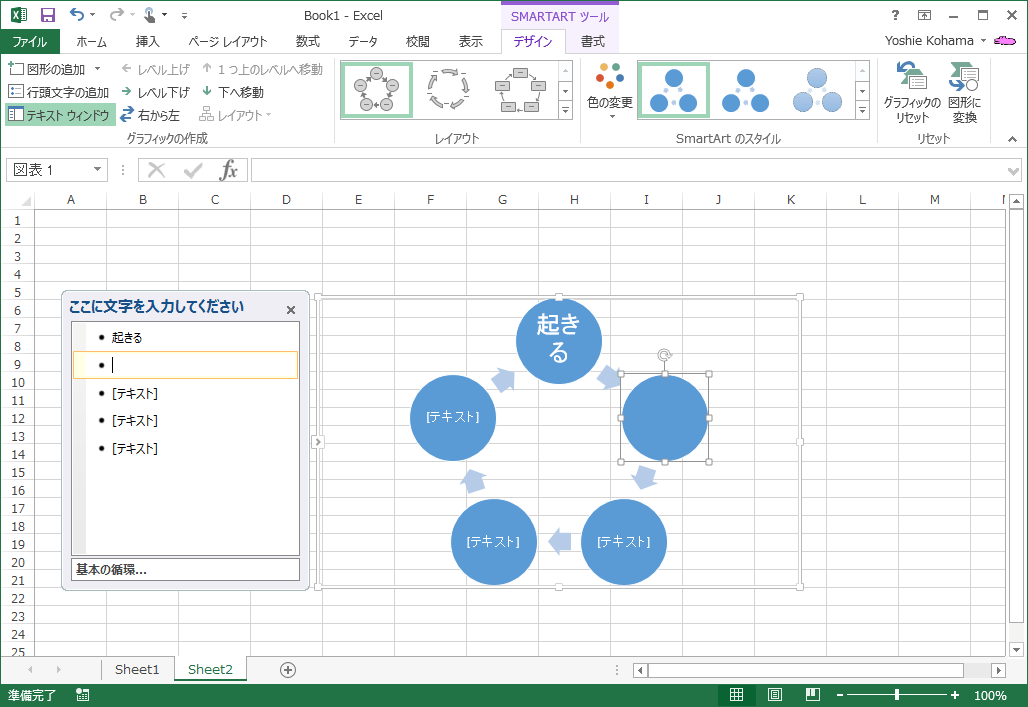Open 色の変更 change colors dropdown
The image size is (1028, 707).
(x=610, y=92)
